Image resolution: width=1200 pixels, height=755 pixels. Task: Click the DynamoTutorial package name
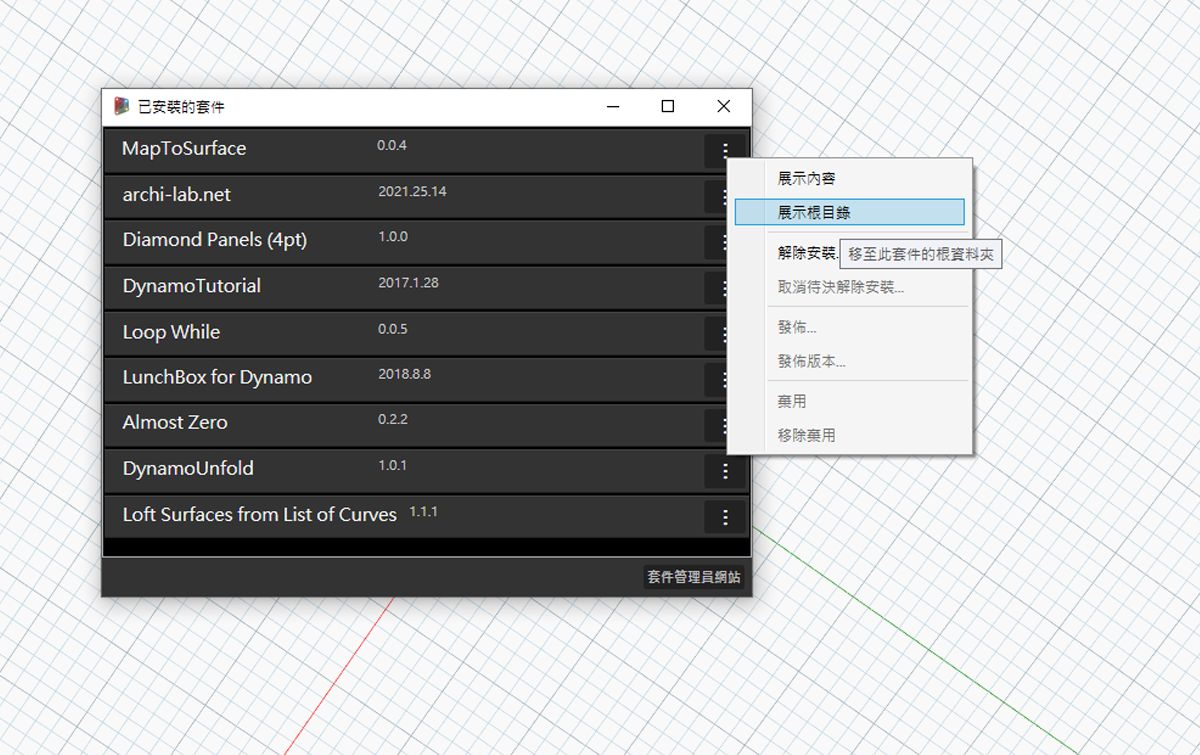[192, 286]
